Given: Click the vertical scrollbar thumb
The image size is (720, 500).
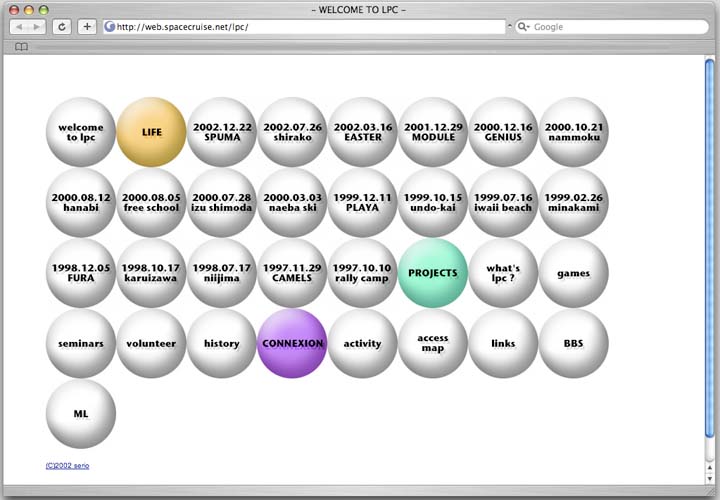Looking at the screenshot, I should pos(709,250).
